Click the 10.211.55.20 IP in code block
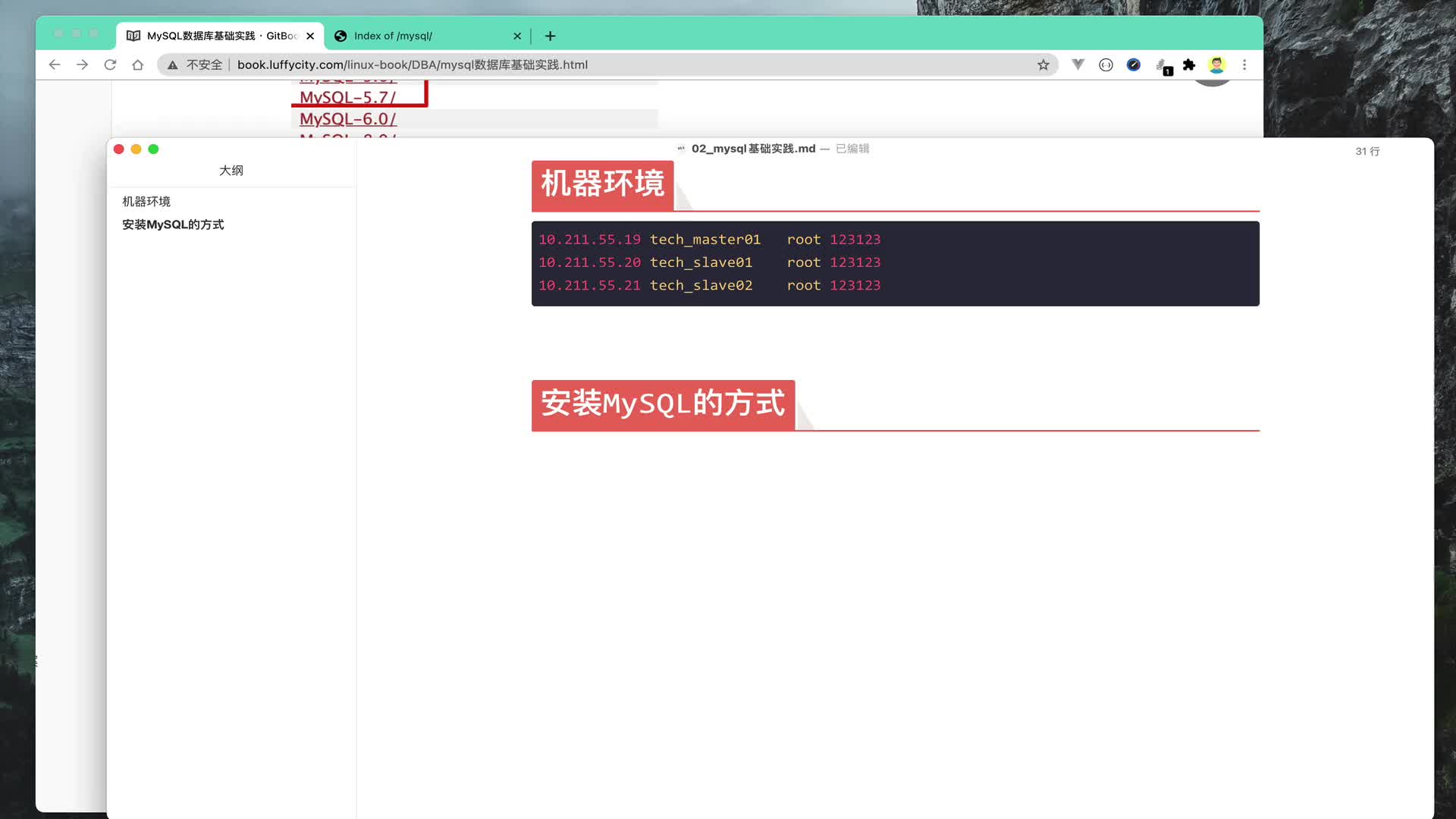Screen dimensions: 1456x819 (590, 262)
